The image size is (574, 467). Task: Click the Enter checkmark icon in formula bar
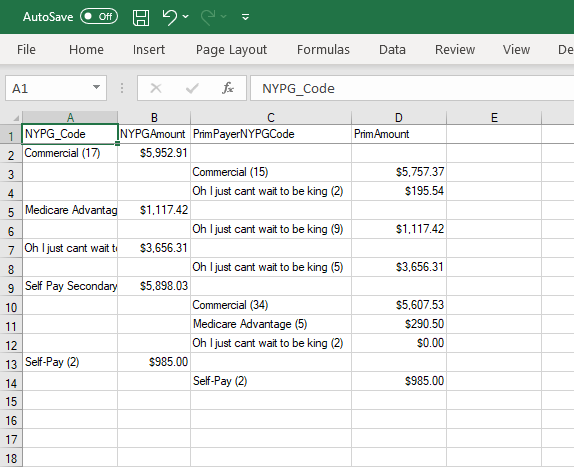click(x=192, y=88)
